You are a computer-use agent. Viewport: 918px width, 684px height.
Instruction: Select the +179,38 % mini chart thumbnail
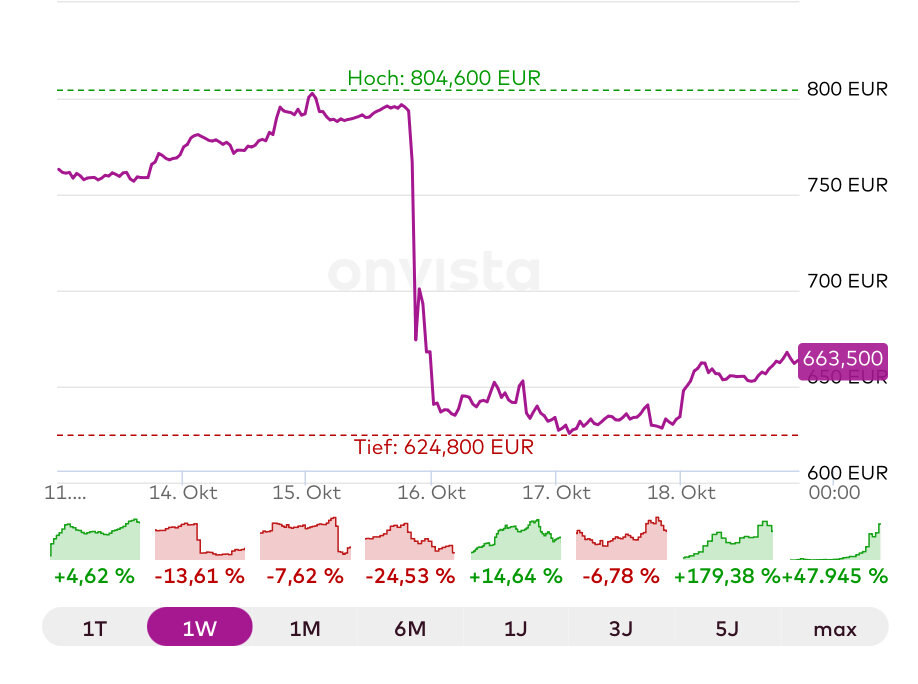727,540
